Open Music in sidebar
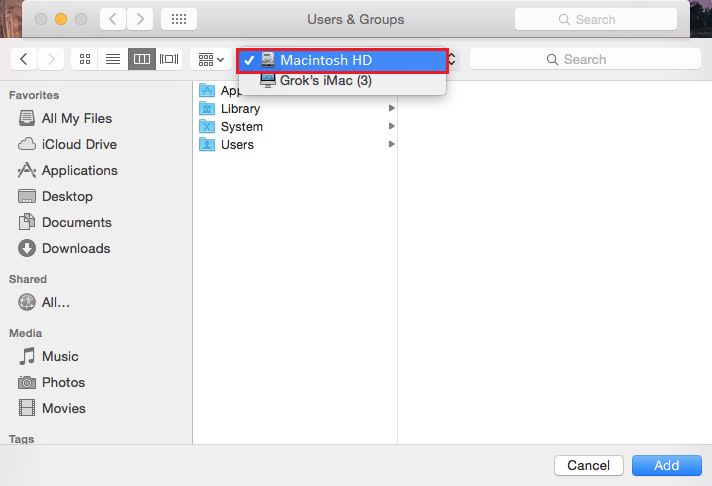This screenshot has height=486, width=712. pyautogui.click(x=48, y=356)
